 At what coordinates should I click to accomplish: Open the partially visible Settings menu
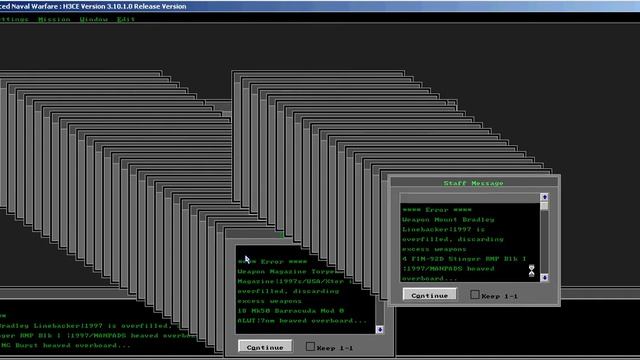coord(14,19)
